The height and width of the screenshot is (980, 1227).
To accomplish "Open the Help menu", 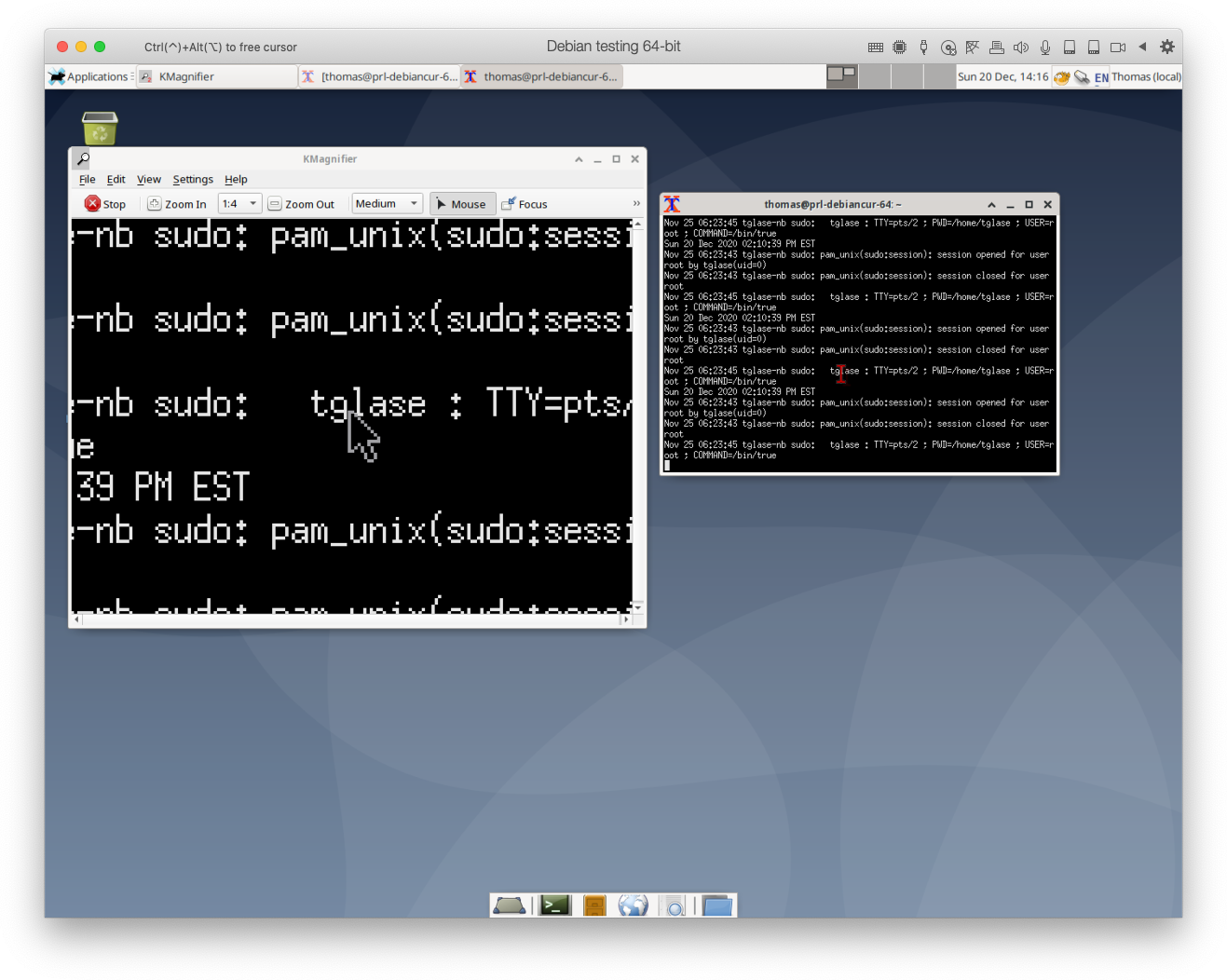I will [x=236, y=179].
